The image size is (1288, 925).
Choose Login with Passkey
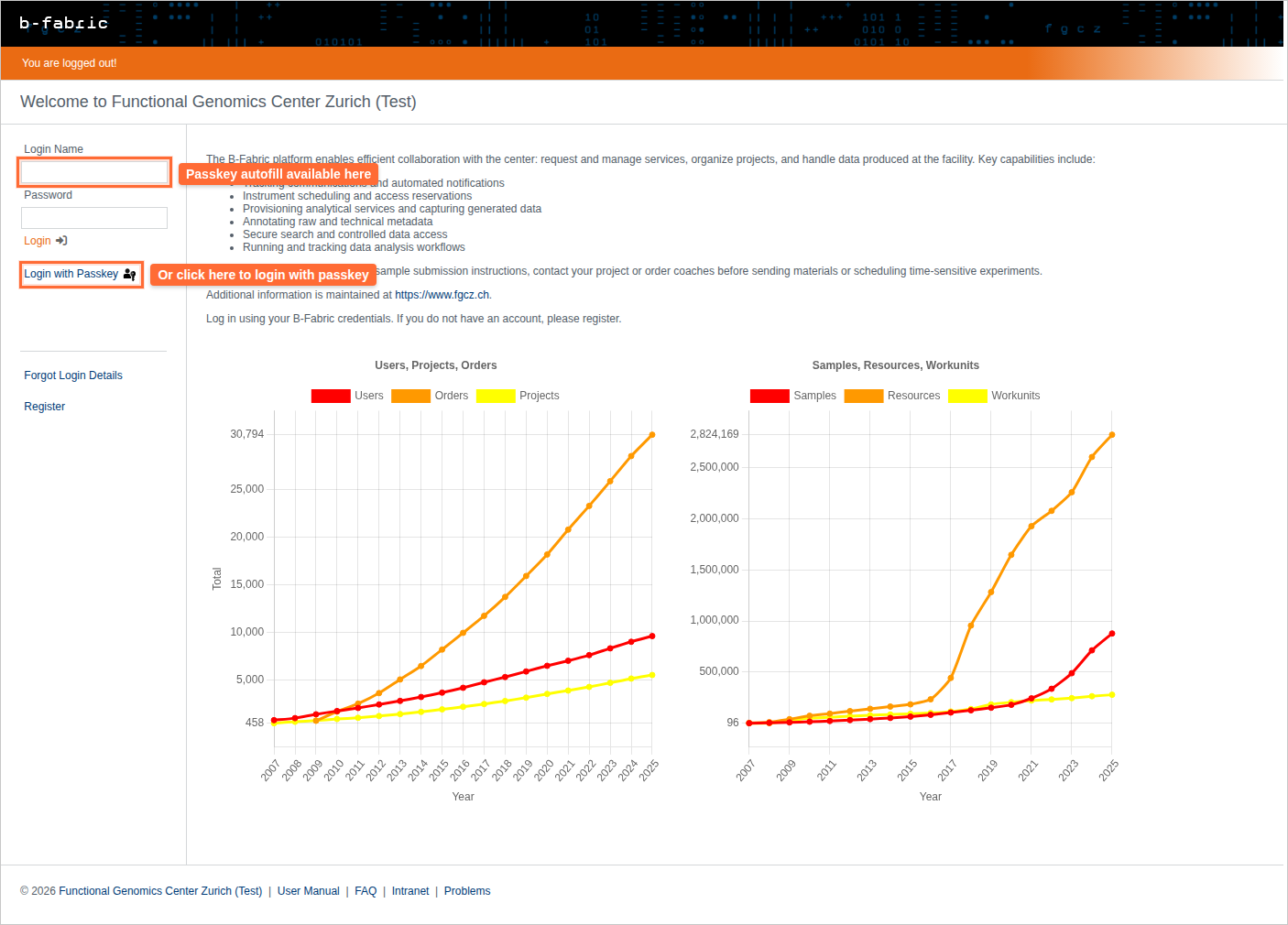(x=71, y=274)
